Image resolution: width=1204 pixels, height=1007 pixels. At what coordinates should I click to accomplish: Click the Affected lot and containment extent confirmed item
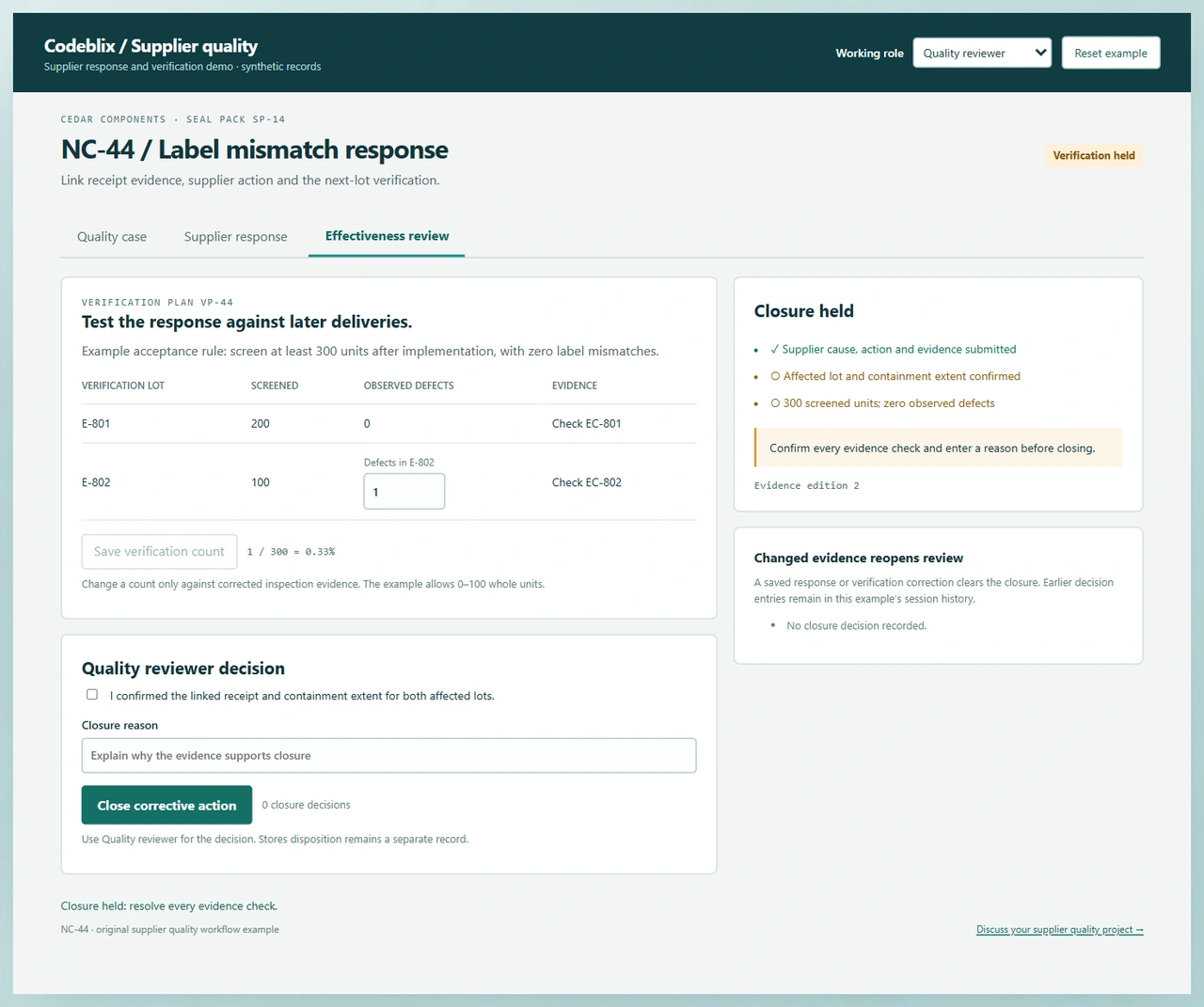(895, 376)
